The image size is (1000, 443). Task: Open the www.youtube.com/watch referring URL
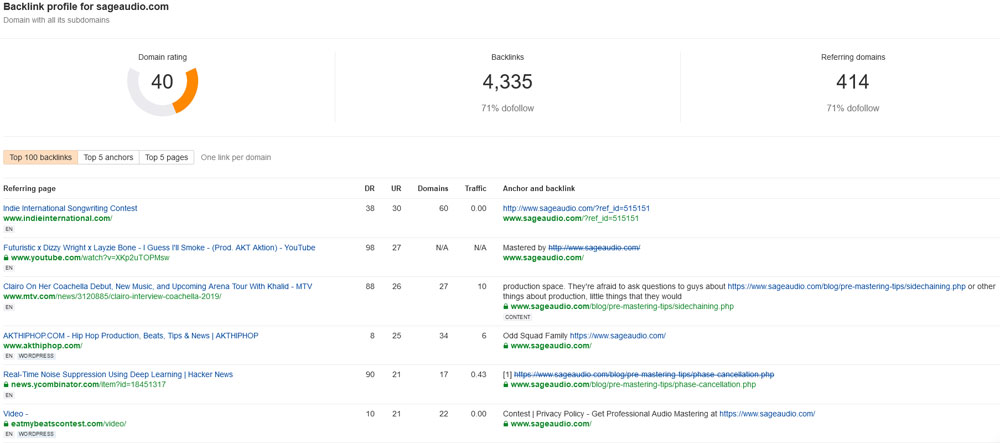(91, 258)
